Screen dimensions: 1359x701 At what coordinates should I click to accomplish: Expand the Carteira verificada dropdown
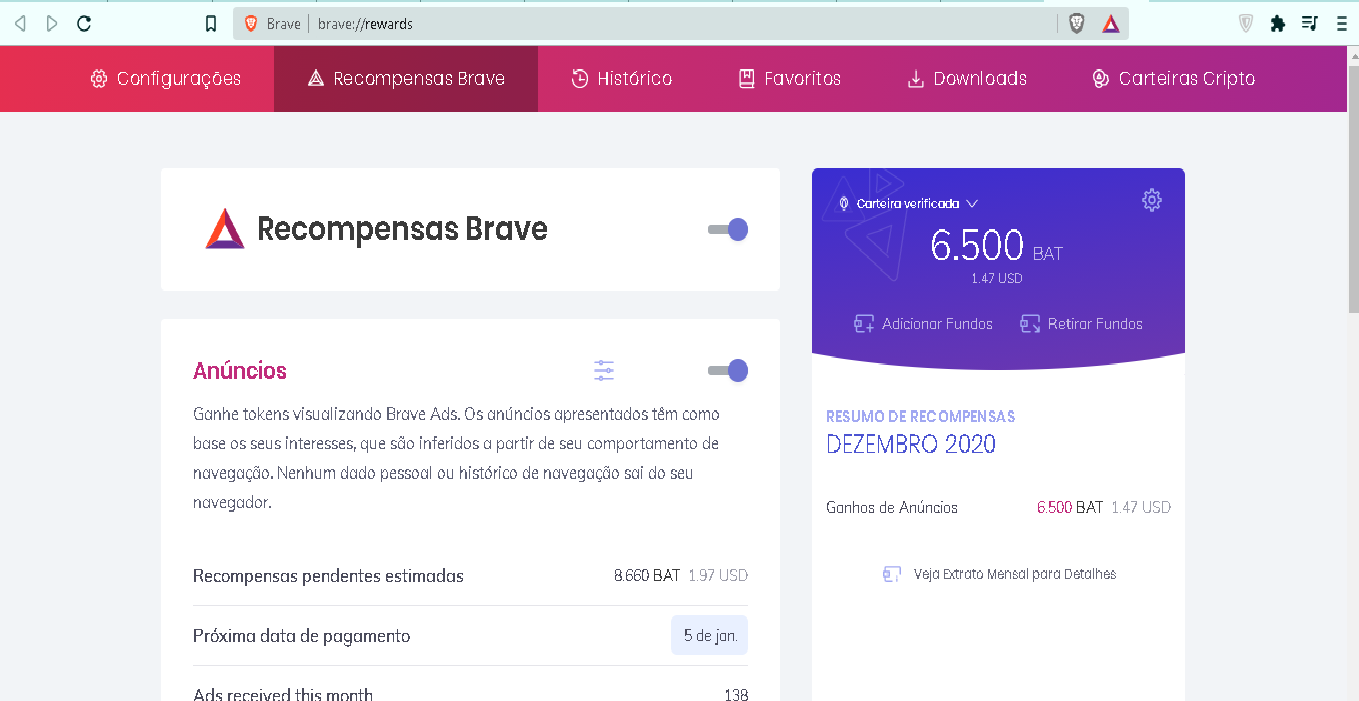coord(908,203)
